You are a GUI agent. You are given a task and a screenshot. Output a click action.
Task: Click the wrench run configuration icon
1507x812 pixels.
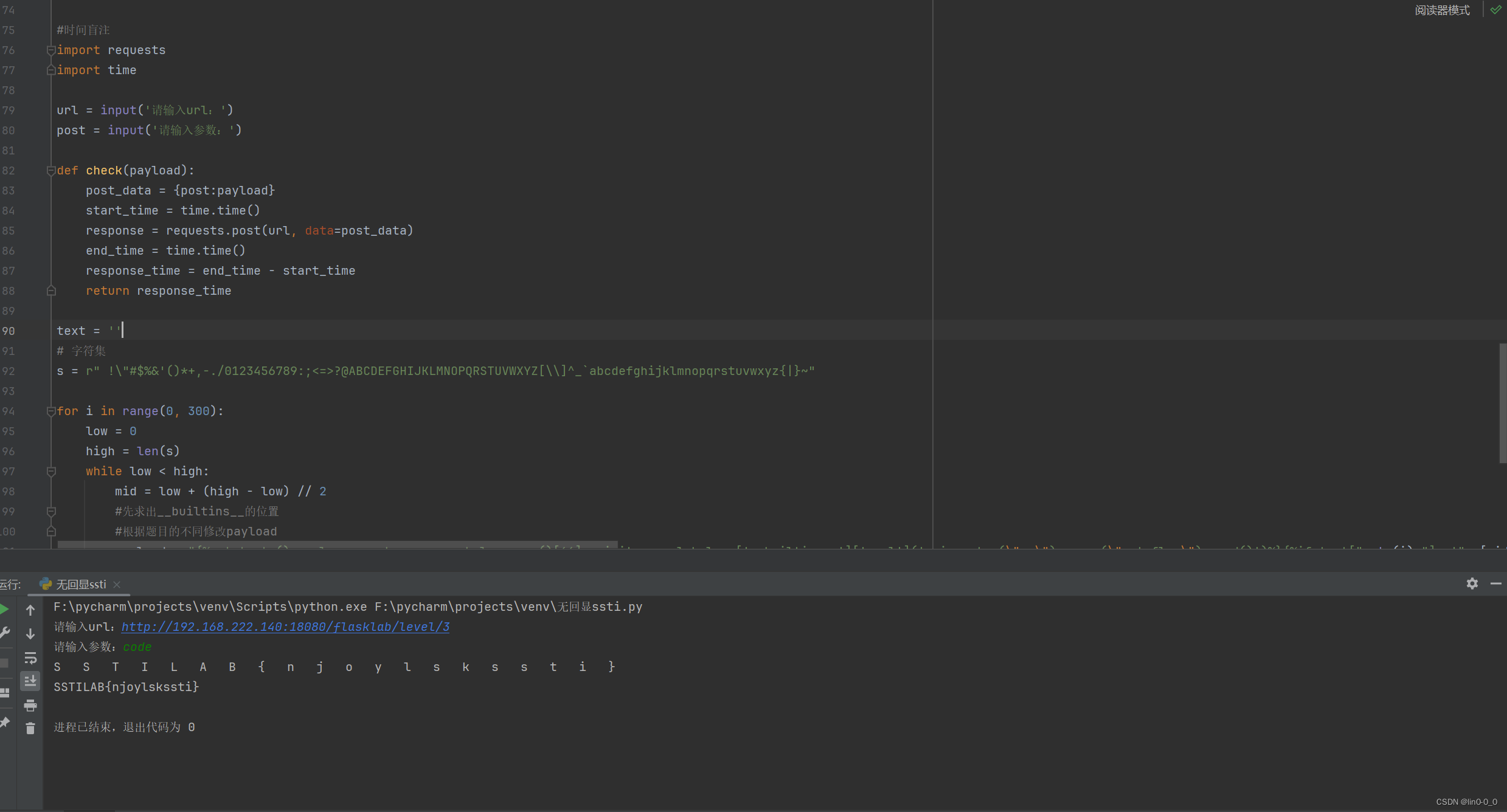[x=4, y=633]
